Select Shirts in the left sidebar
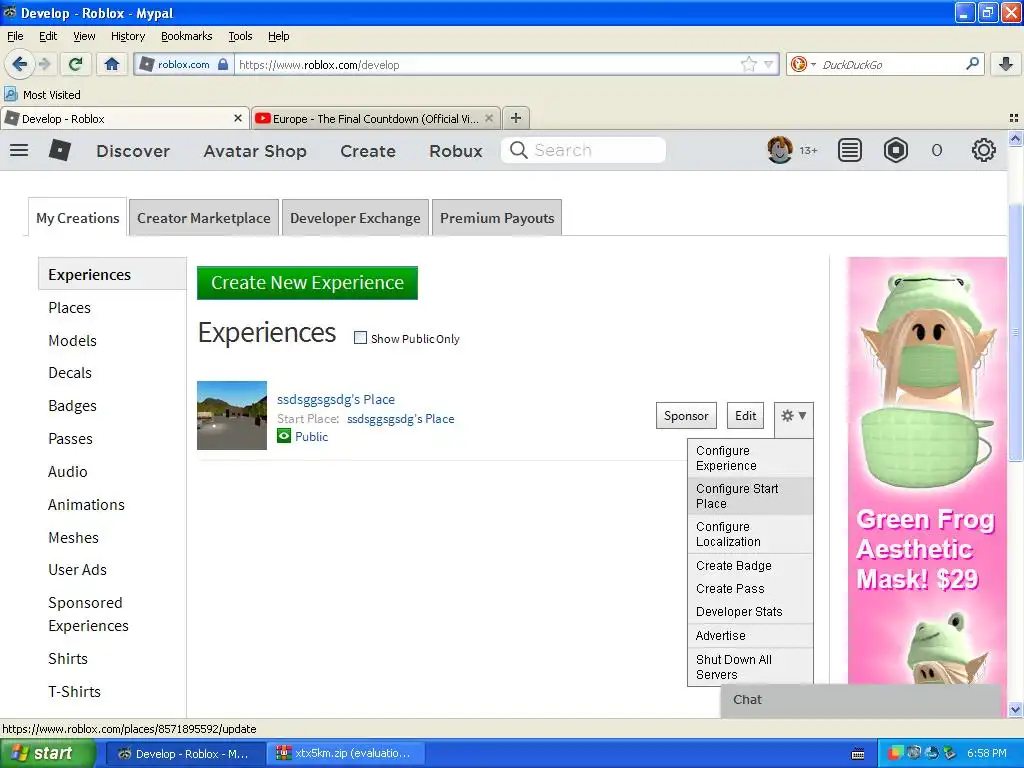This screenshot has height=768, width=1024. pyautogui.click(x=68, y=658)
